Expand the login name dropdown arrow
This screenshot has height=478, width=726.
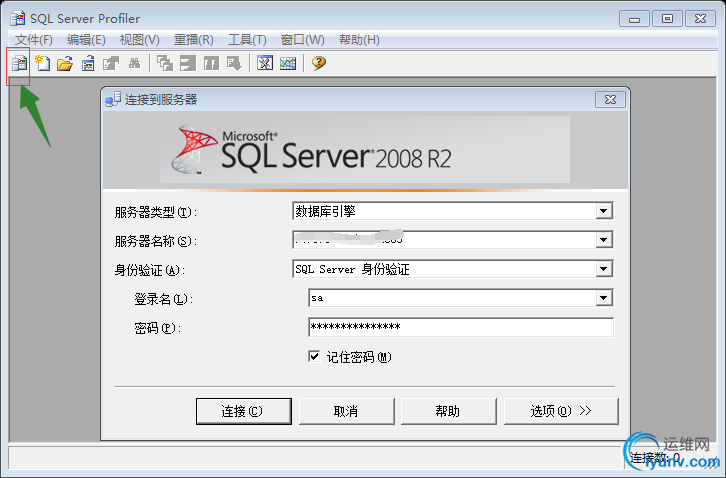tap(603, 298)
